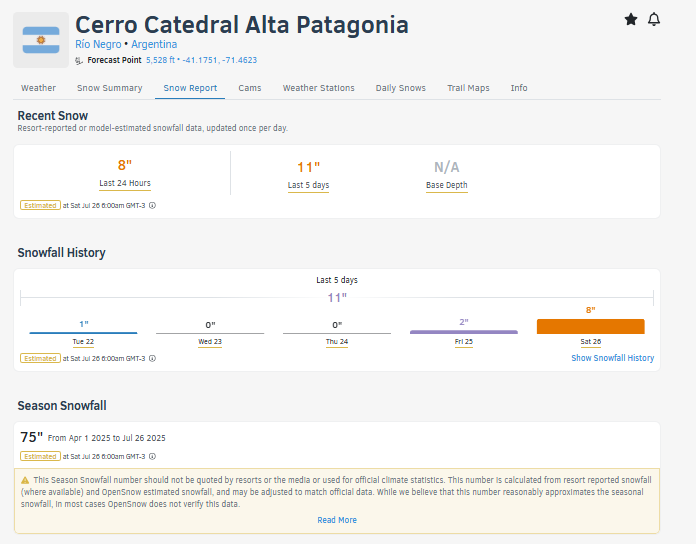Click the Argentina flag thumbnail

pyautogui.click(x=41, y=40)
